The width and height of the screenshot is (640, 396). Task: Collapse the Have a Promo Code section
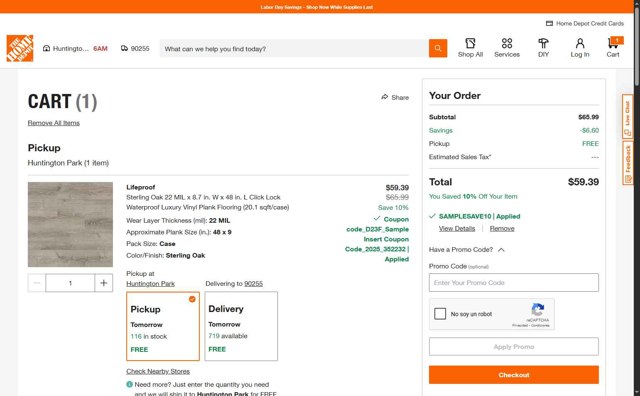click(467, 249)
